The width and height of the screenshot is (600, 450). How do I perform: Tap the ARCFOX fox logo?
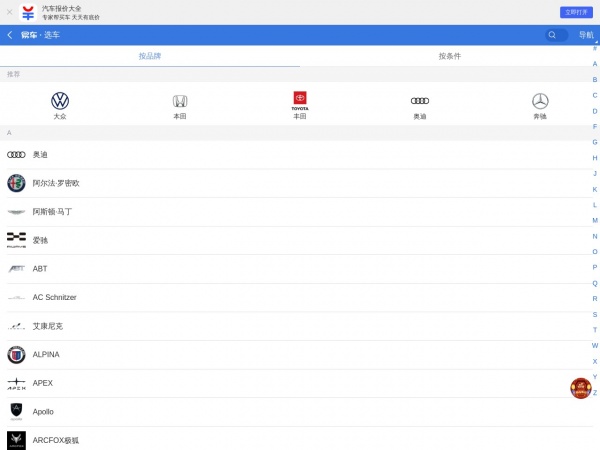(x=16, y=440)
